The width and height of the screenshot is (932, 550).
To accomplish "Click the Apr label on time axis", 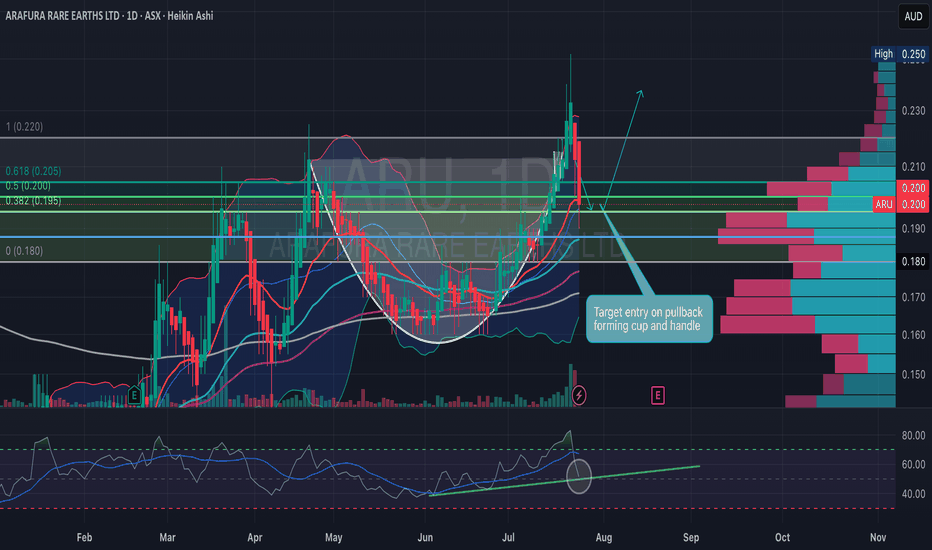I will tap(254, 538).
